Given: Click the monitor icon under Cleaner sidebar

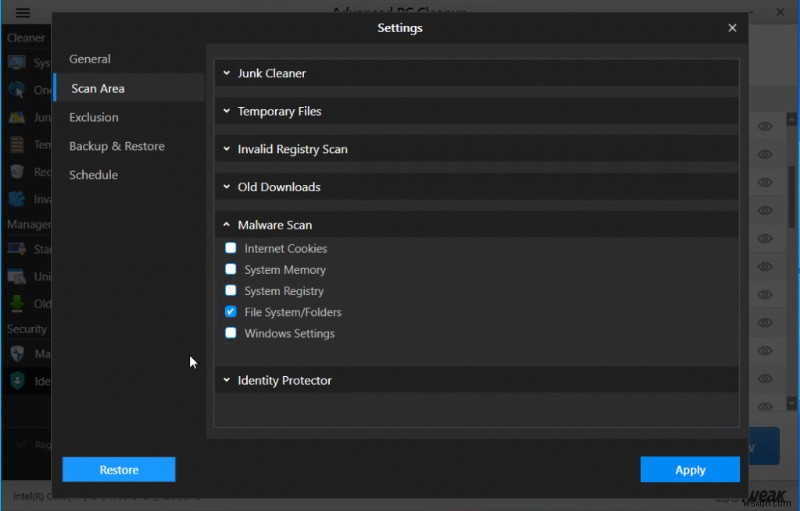Looking at the screenshot, I should [16, 63].
